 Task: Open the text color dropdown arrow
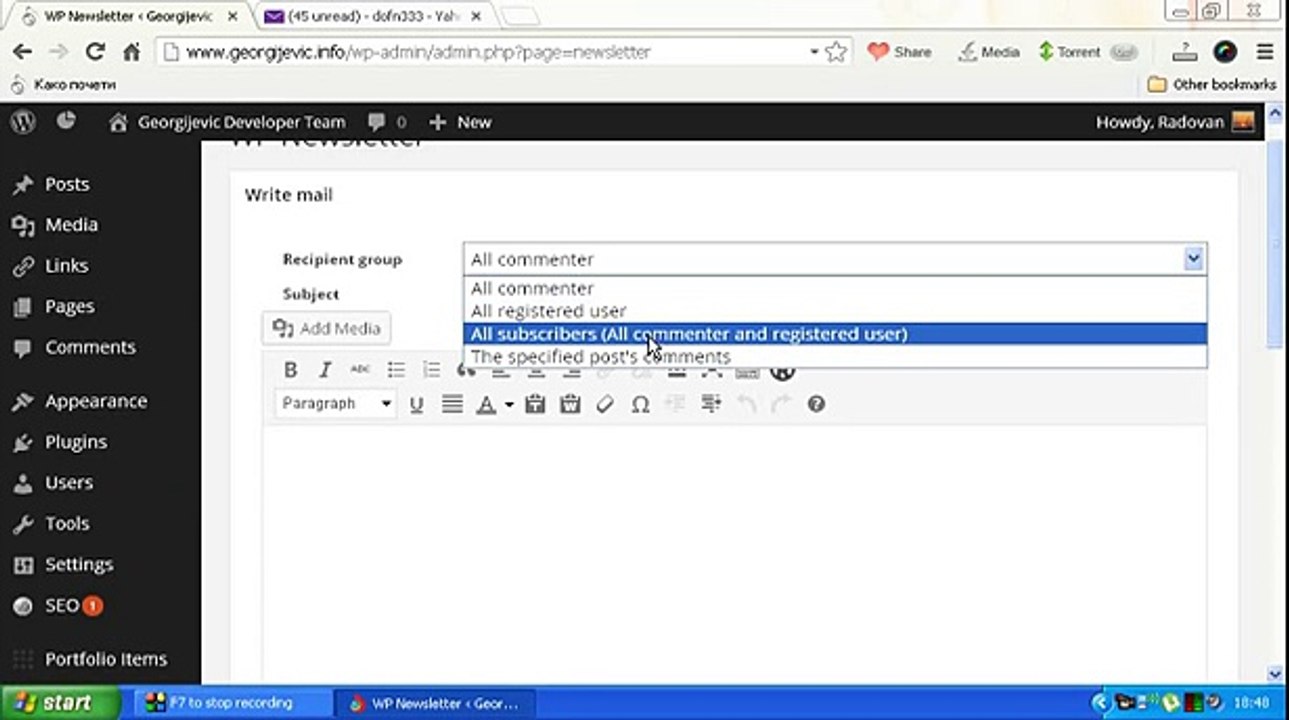(x=509, y=404)
